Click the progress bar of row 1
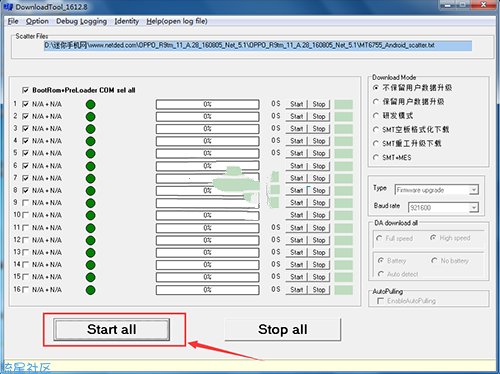 coord(207,104)
